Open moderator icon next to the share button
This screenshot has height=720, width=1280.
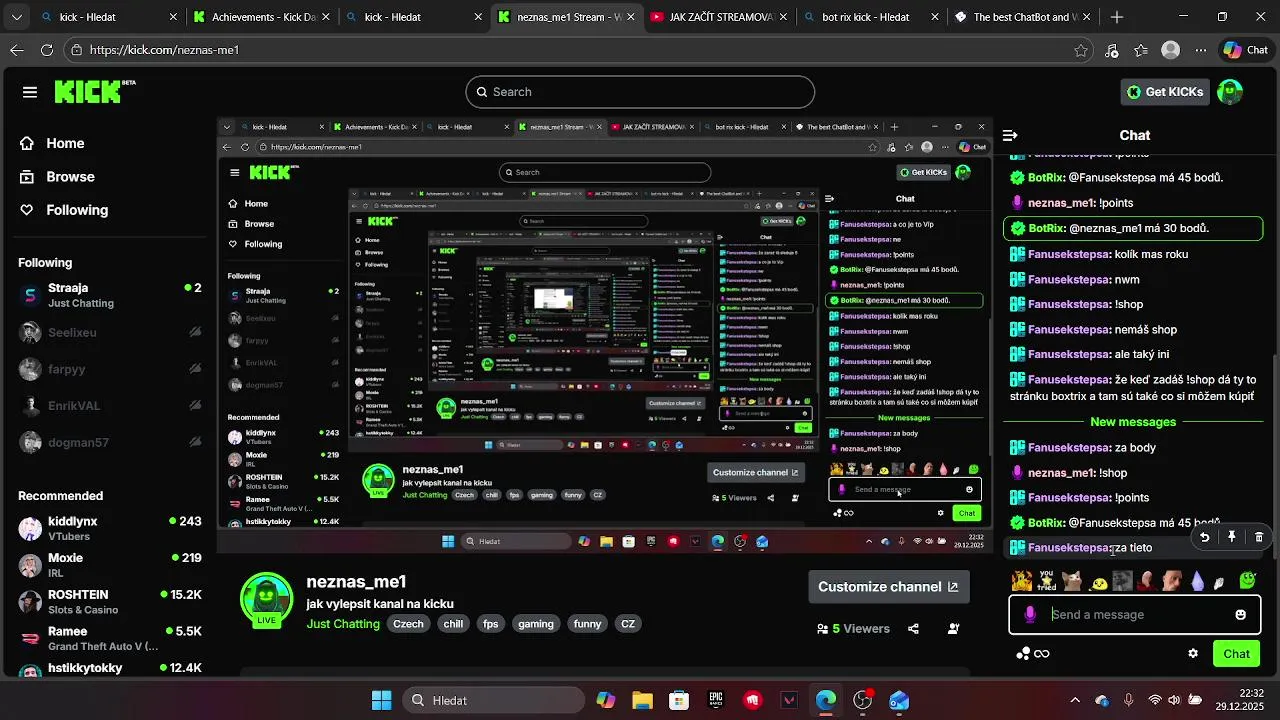point(954,629)
